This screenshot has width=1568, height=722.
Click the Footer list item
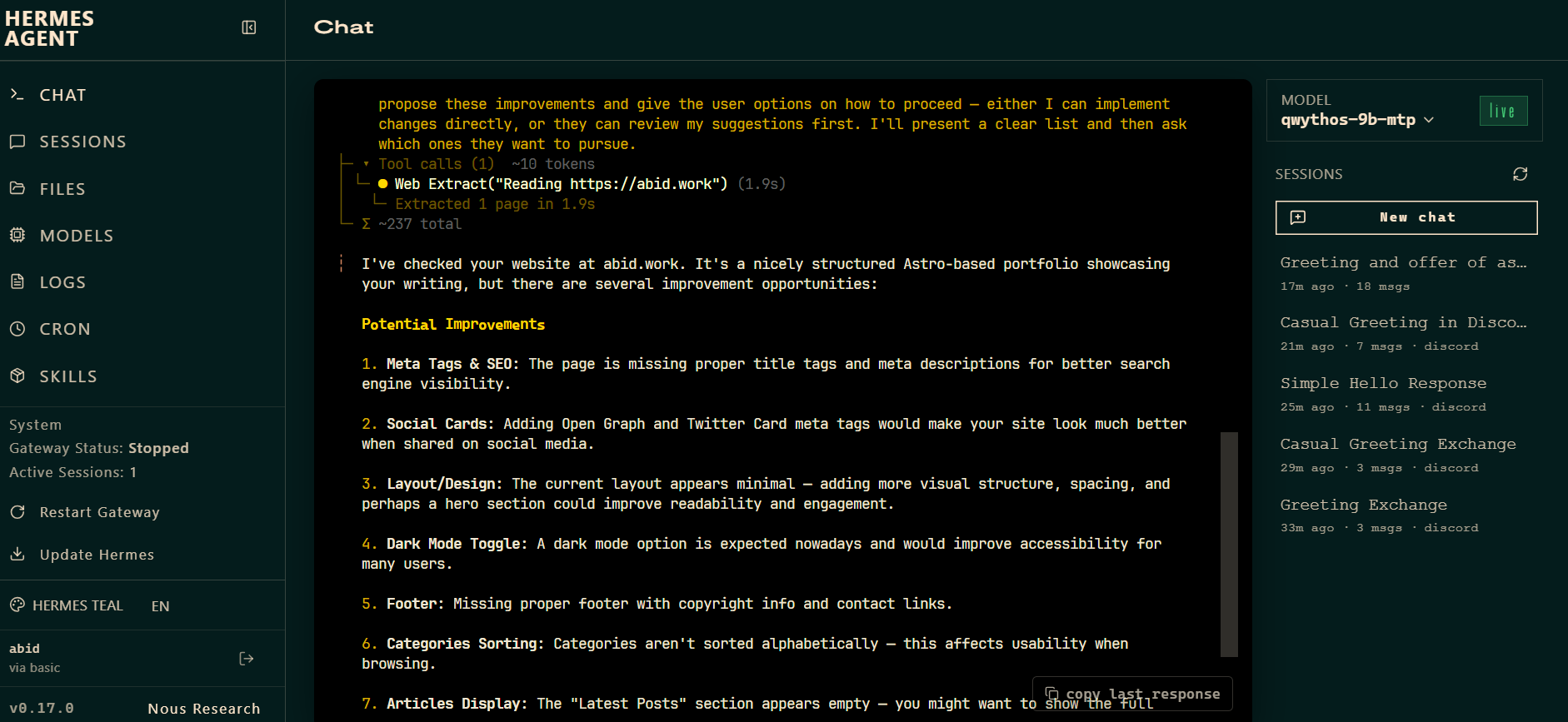[657, 604]
